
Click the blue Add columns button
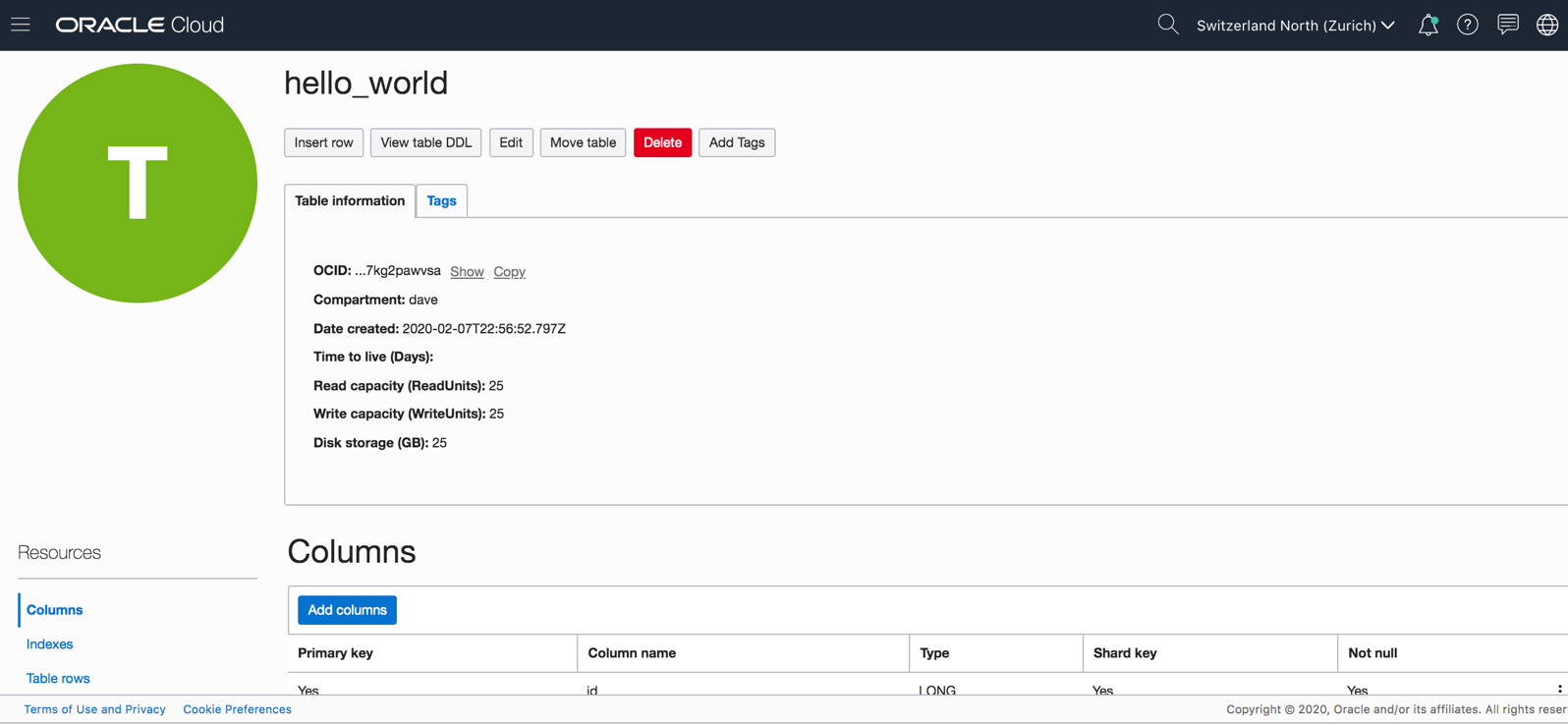[348, 610]
